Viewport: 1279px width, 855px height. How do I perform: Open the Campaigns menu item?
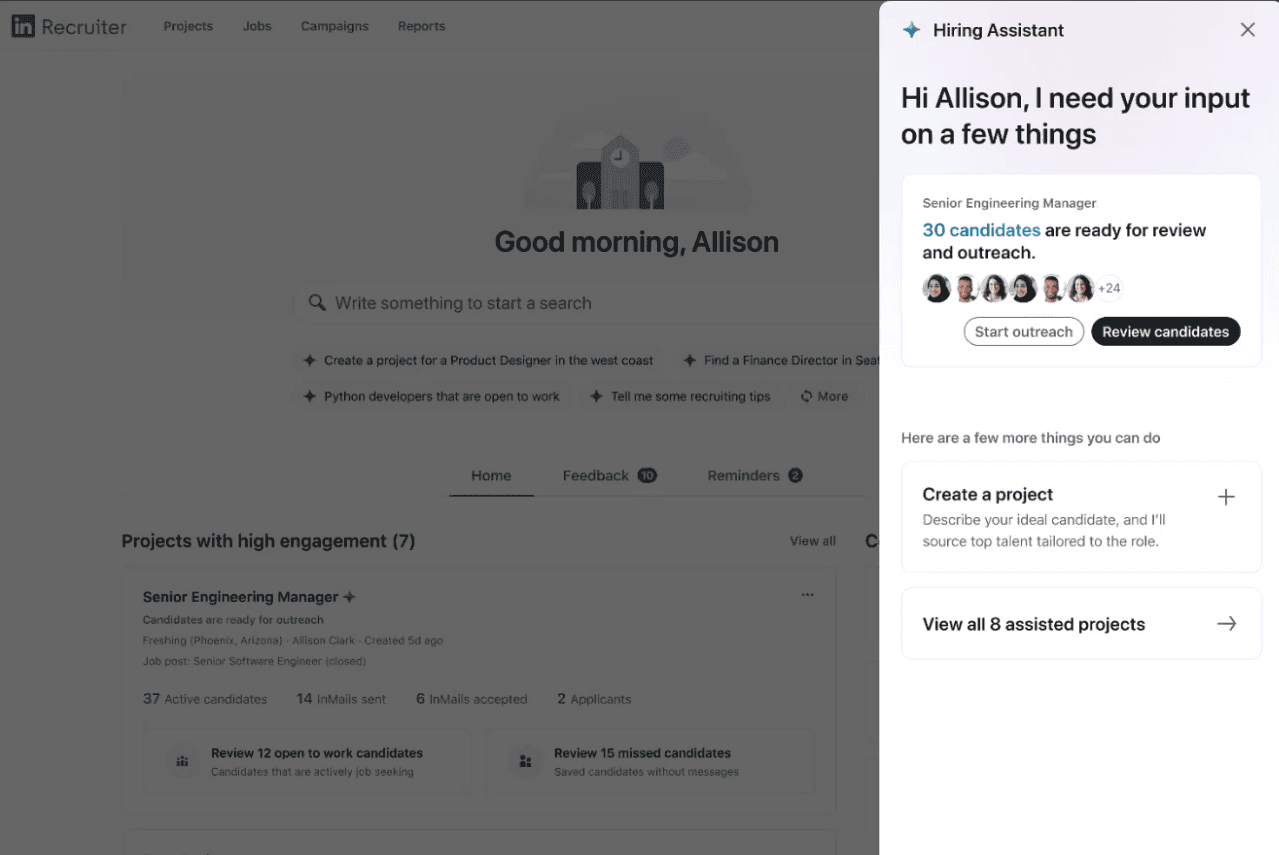click(x=334, y=26)
